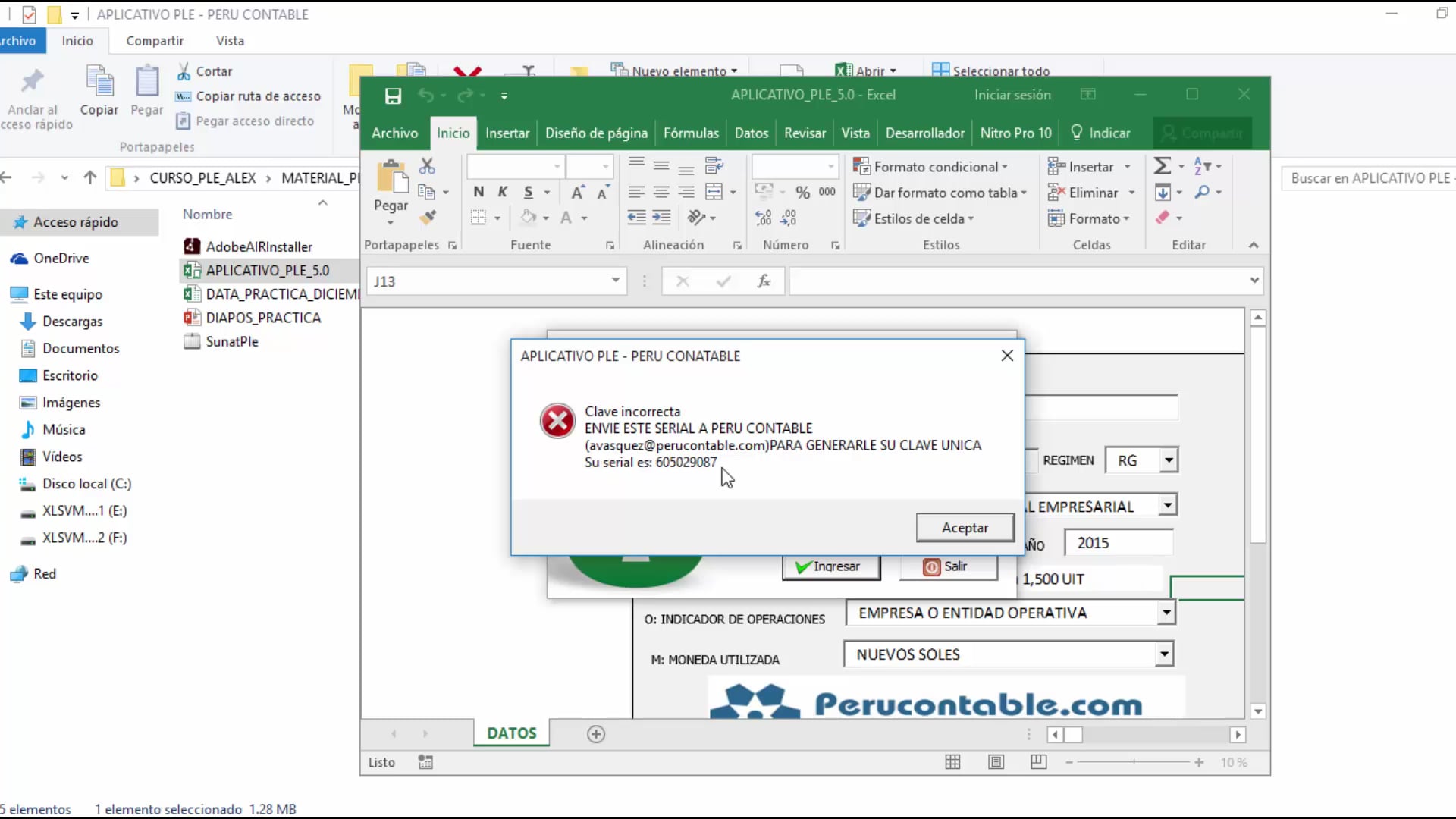Screen dimensions: 1456x819
Task: Expand the REGIMEN RG dropdown
Action: tap(1169, 460)
